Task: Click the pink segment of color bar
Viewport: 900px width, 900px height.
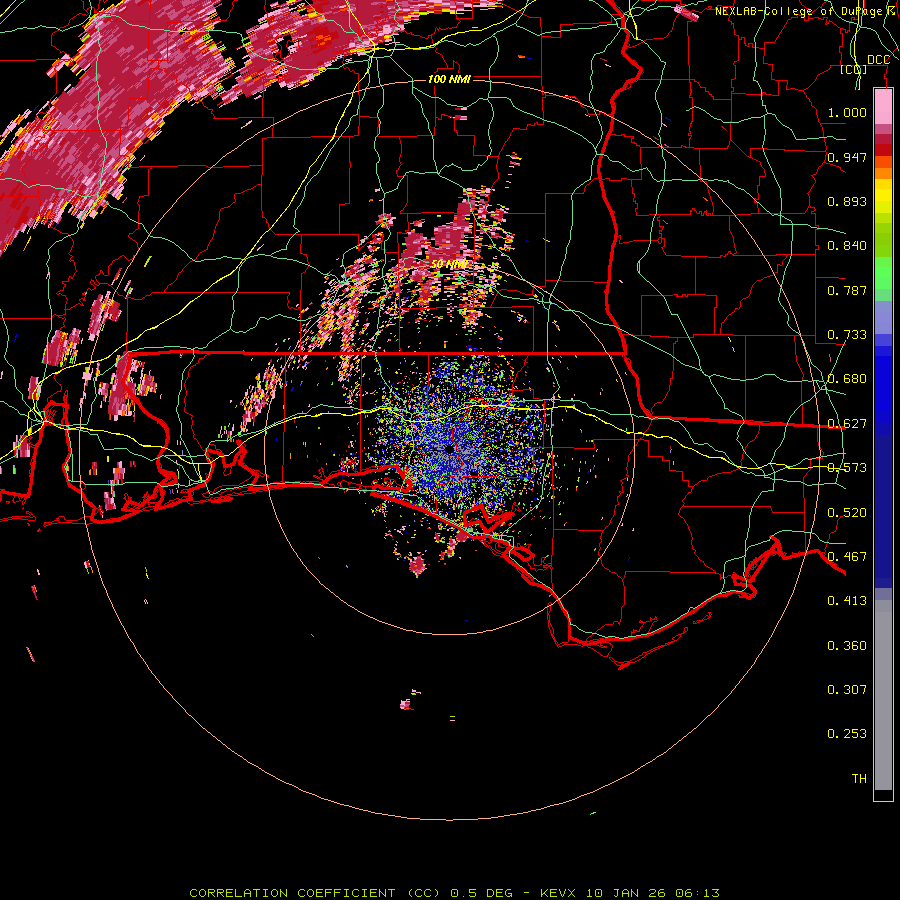Action: click(x=883, y=107)
